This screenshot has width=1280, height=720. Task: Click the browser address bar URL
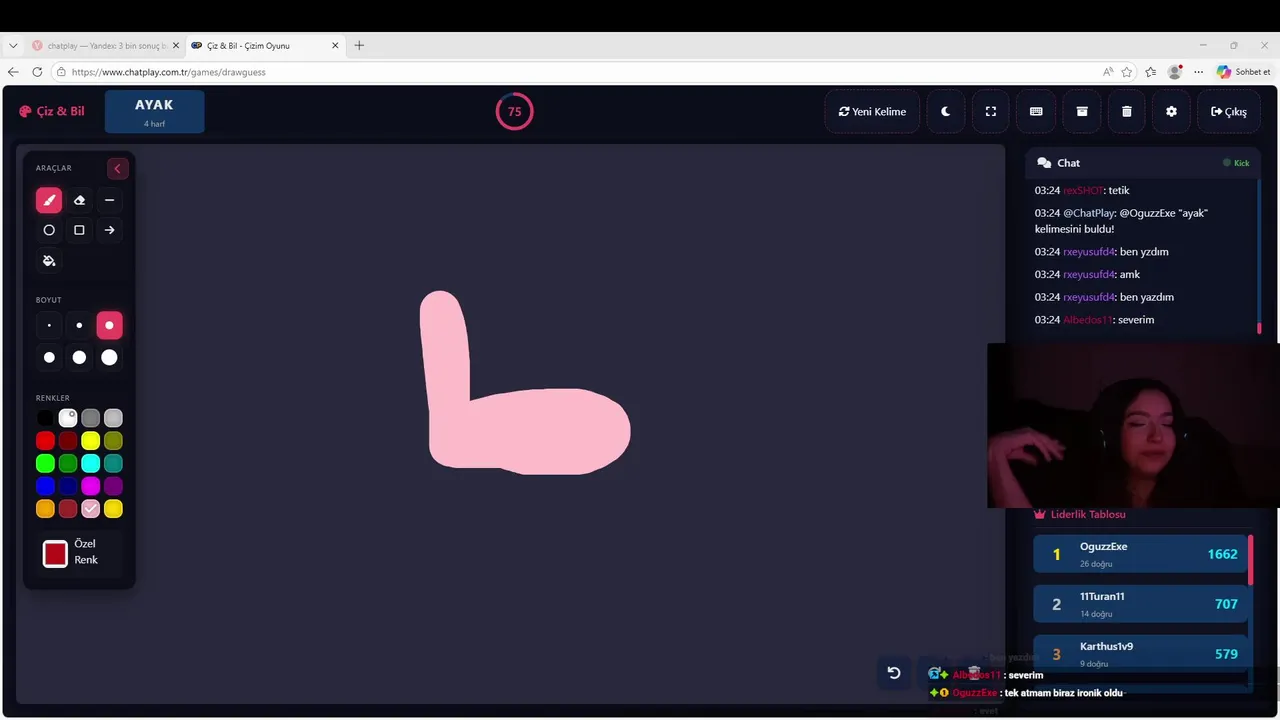[x=169, y=72]
